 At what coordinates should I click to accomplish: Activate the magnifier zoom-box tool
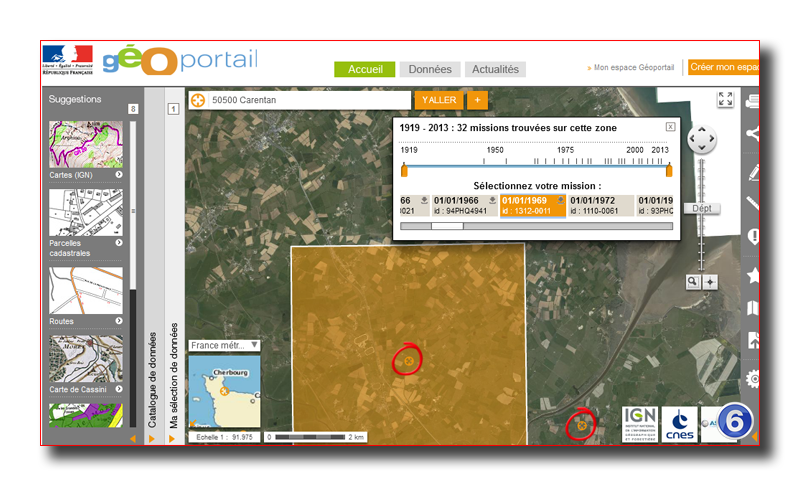click(692, 282)
